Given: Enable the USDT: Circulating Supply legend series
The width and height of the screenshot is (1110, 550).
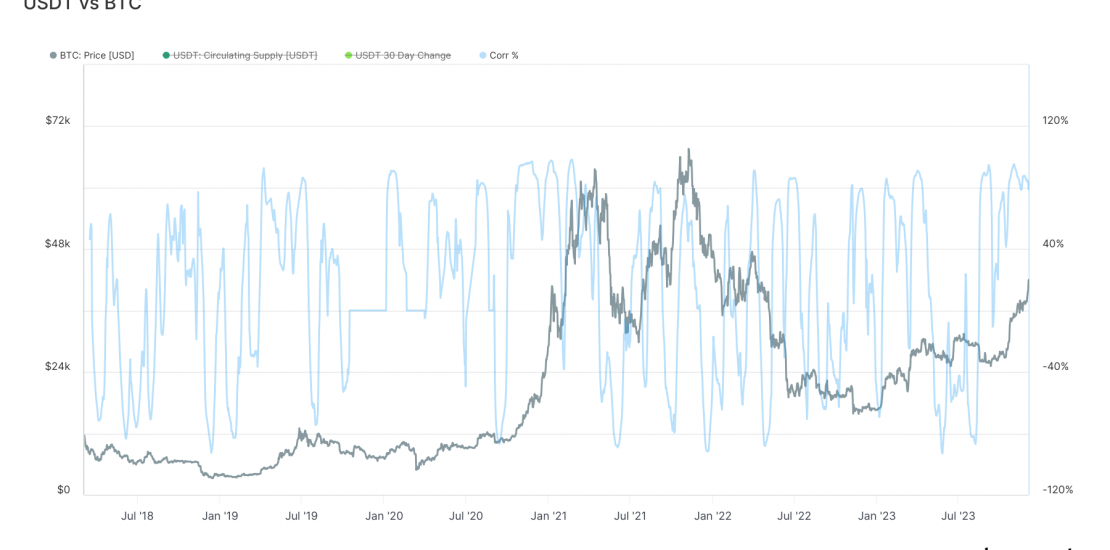Looking at the screenshot, I should coord(245,55).
